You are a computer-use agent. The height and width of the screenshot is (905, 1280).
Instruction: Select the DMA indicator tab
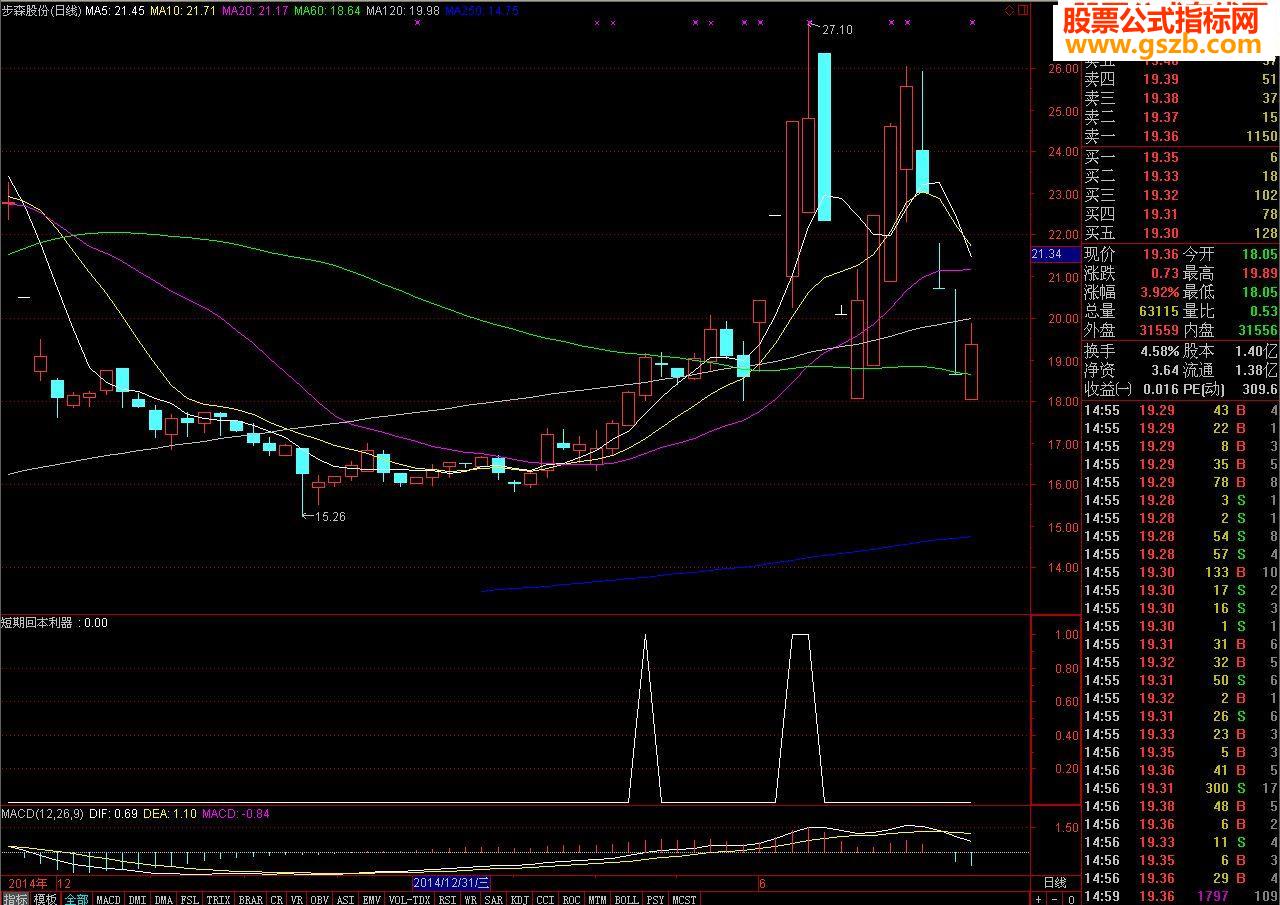point(164,899)
